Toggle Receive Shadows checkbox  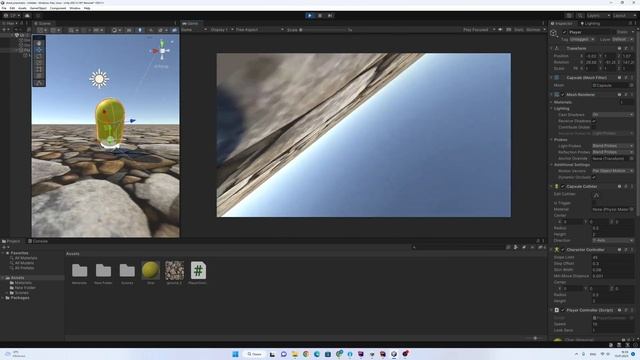point(594,121)
